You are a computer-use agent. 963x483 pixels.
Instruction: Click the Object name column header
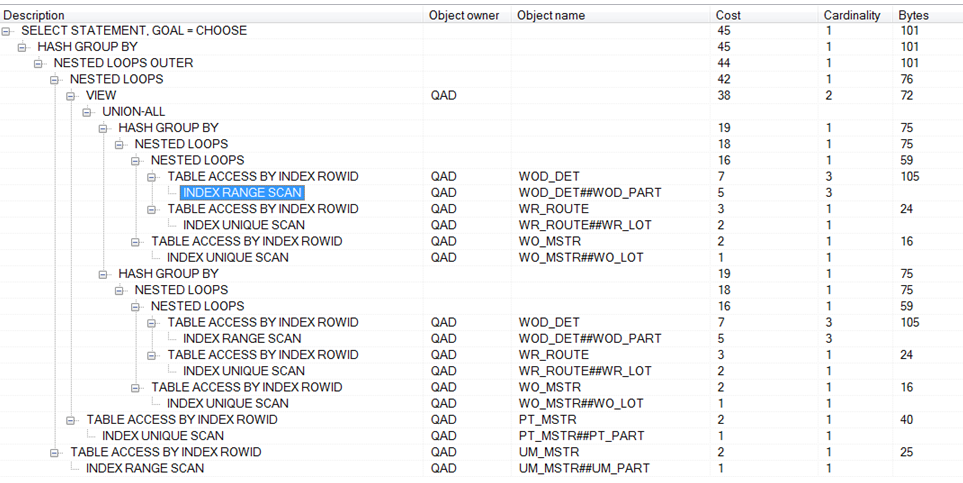tap(551, 15)
